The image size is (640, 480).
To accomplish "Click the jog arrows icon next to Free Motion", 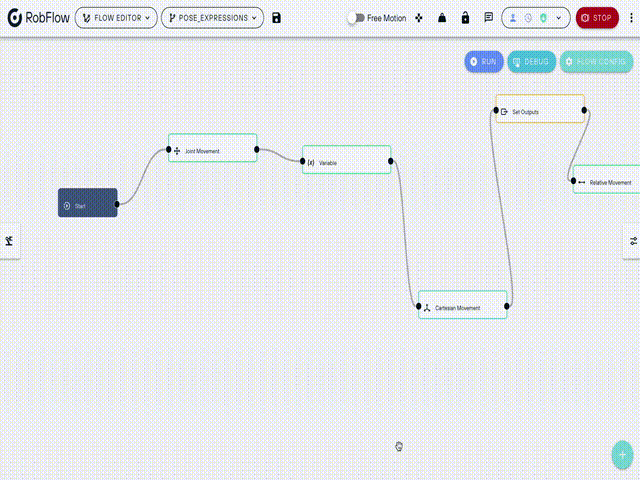I will [419, 18].
